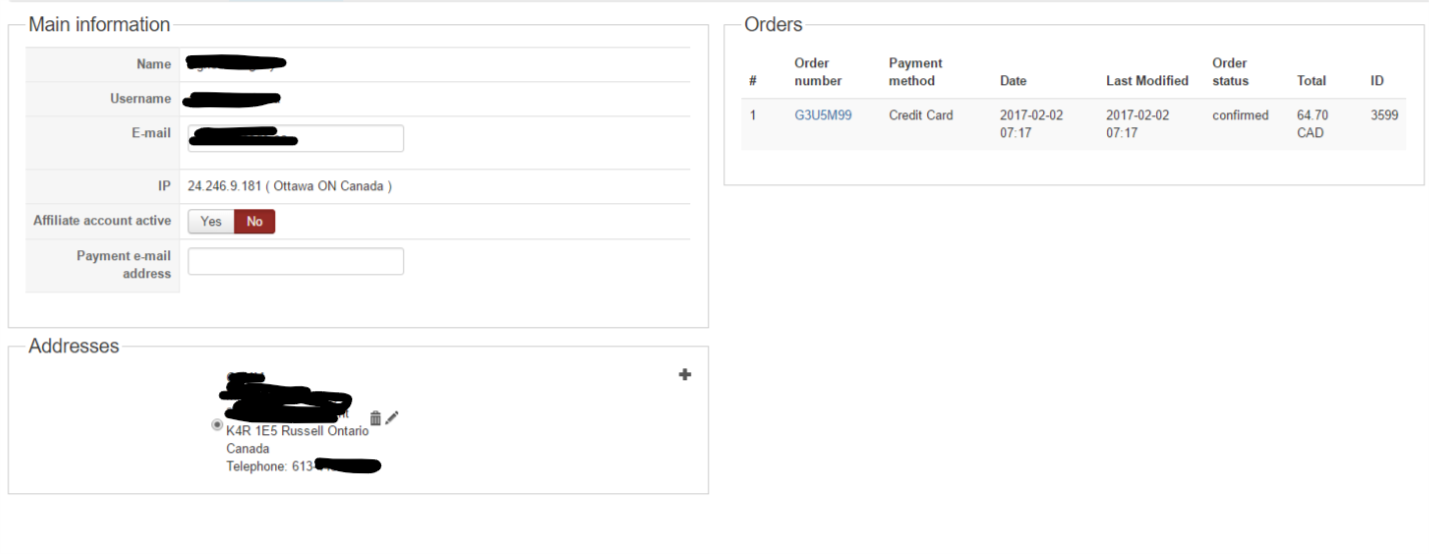
Task: Click the Order status column header
Action: pyautogui.click(x=1230, y=72)
